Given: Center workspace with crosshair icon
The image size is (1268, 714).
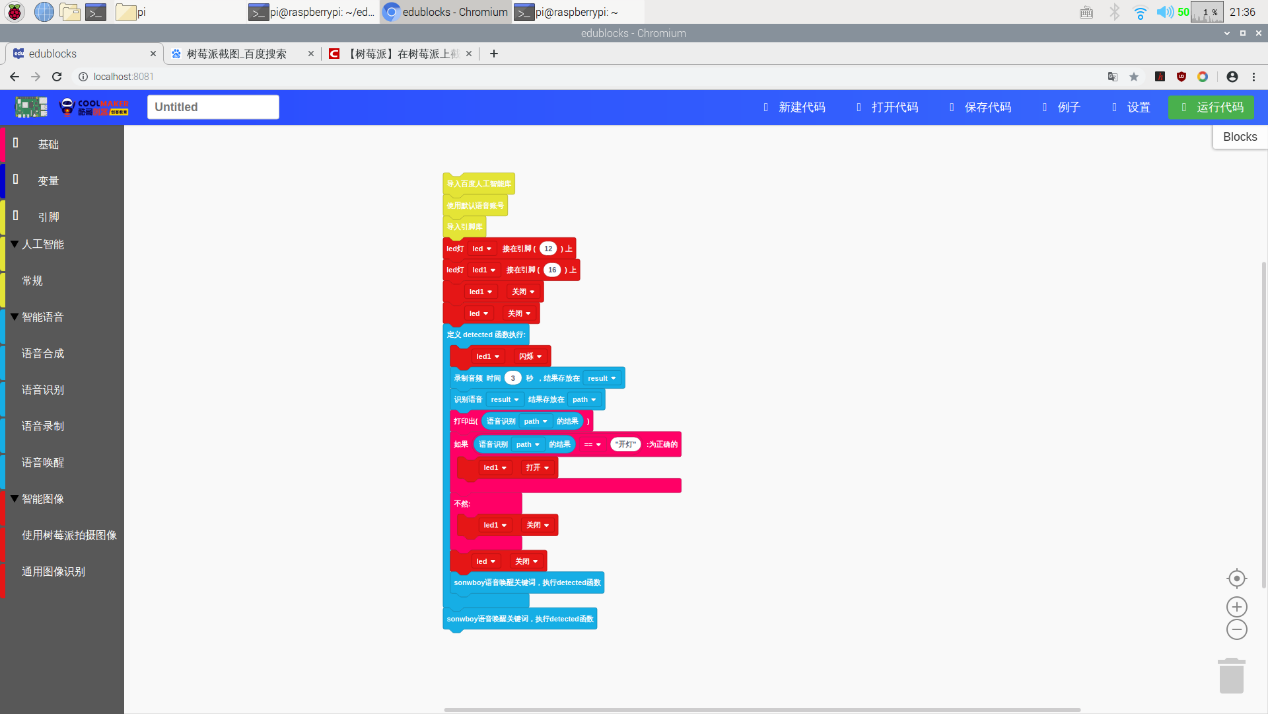Looking at the screenshot, I should pos(1237,578).
